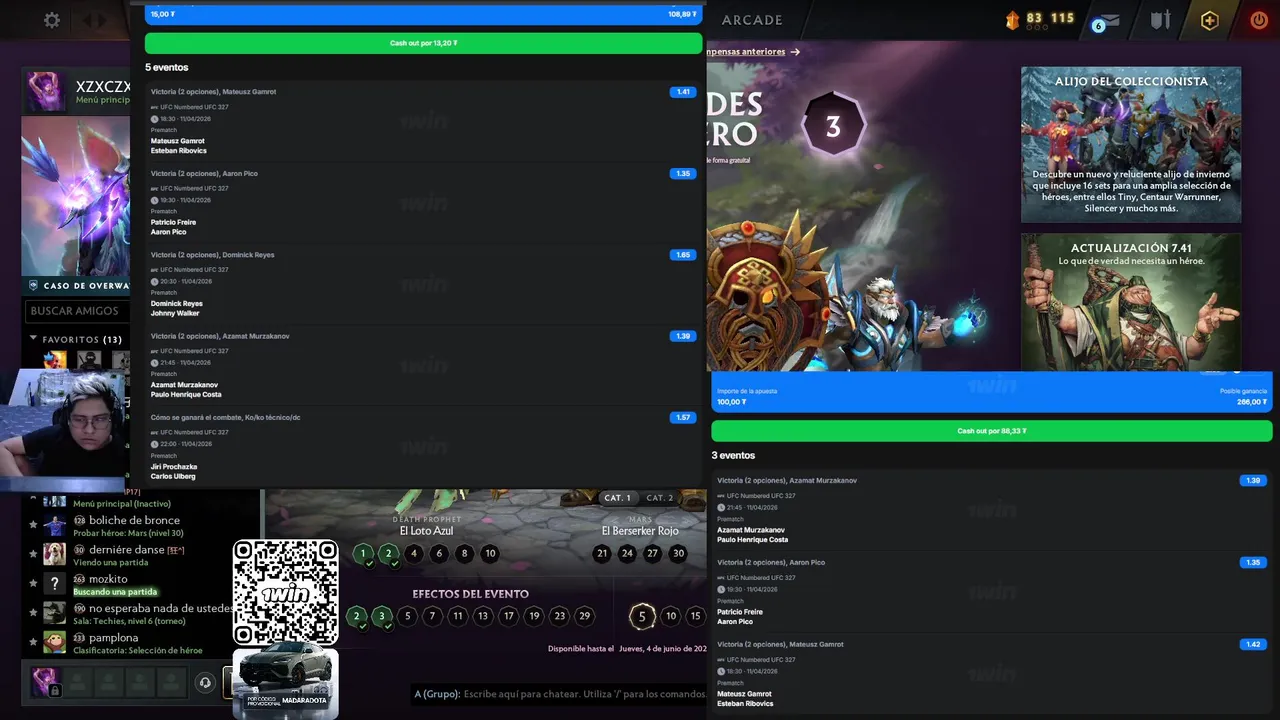1280x720 pixels.
Task: Click the star next to mozkito
Action: point(33,584)
